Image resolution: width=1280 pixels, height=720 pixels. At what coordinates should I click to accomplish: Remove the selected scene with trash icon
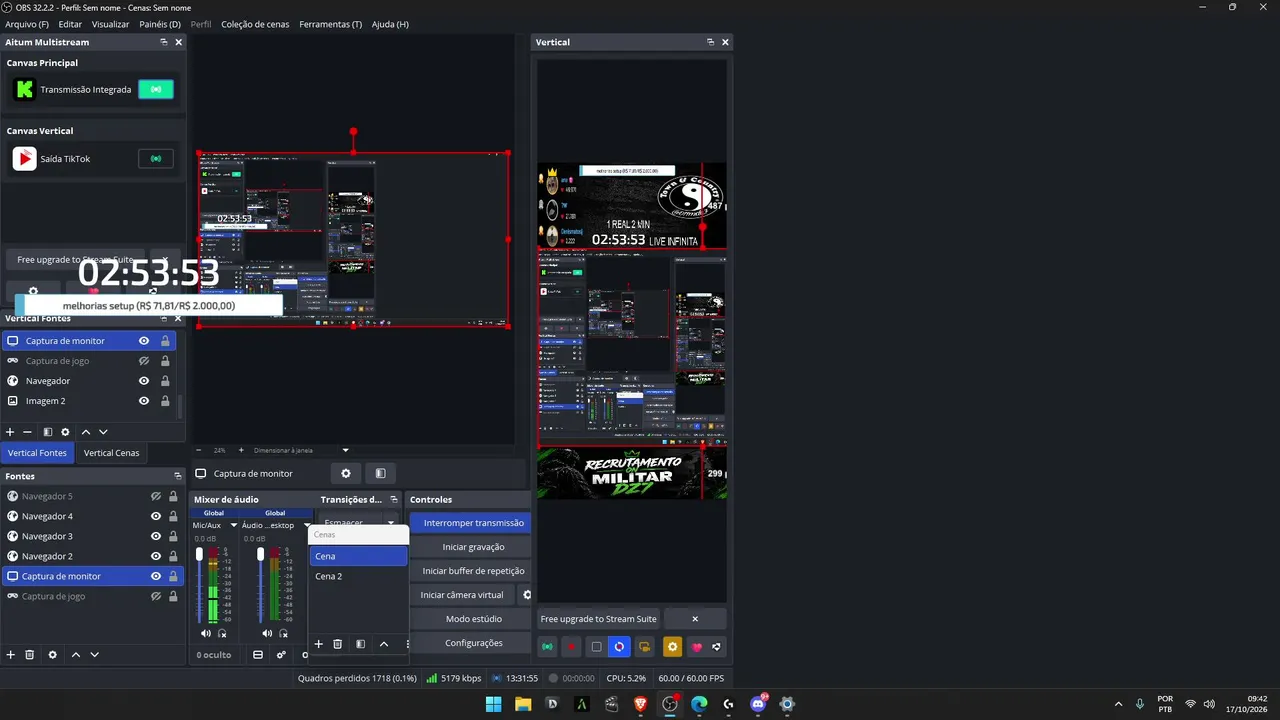(x=338, y=644)
